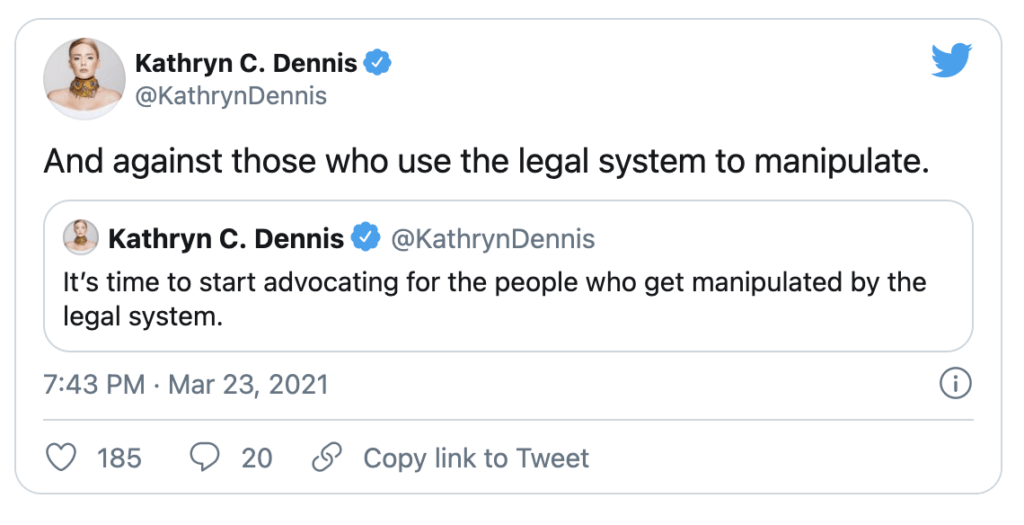Open the main Kathryn C. Dennis name link
Image resolution: width=1024 pixels, height=525 pixels.
pyautogui.click(x=246, y=63)
